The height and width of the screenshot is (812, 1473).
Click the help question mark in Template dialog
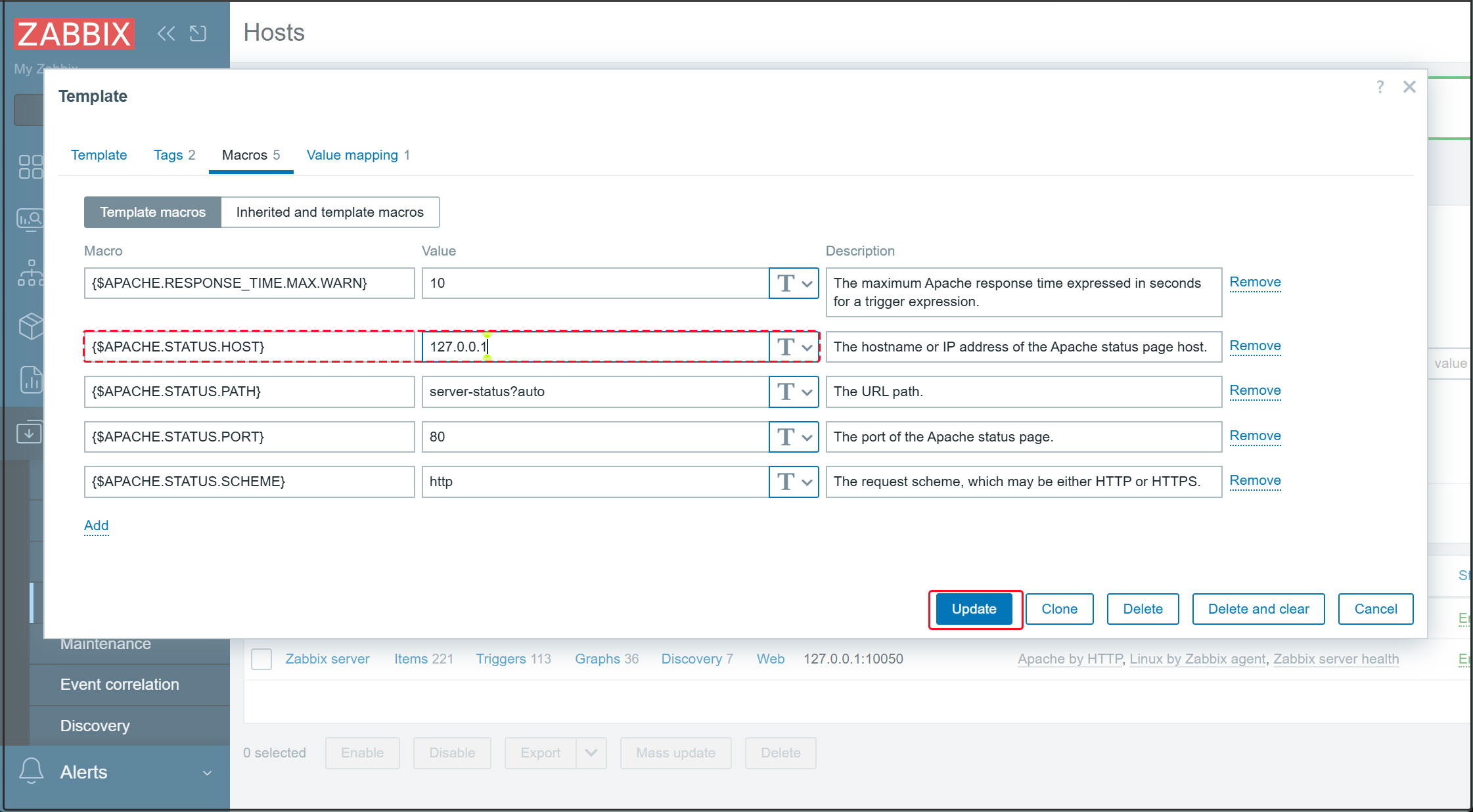pos(1380,87)
